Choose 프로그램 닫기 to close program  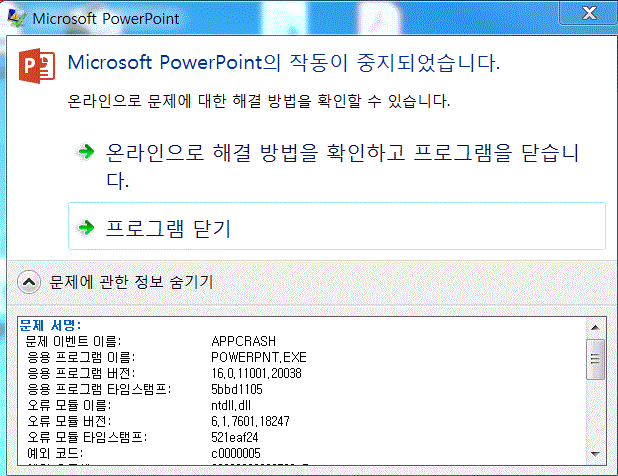coord(337,226)
